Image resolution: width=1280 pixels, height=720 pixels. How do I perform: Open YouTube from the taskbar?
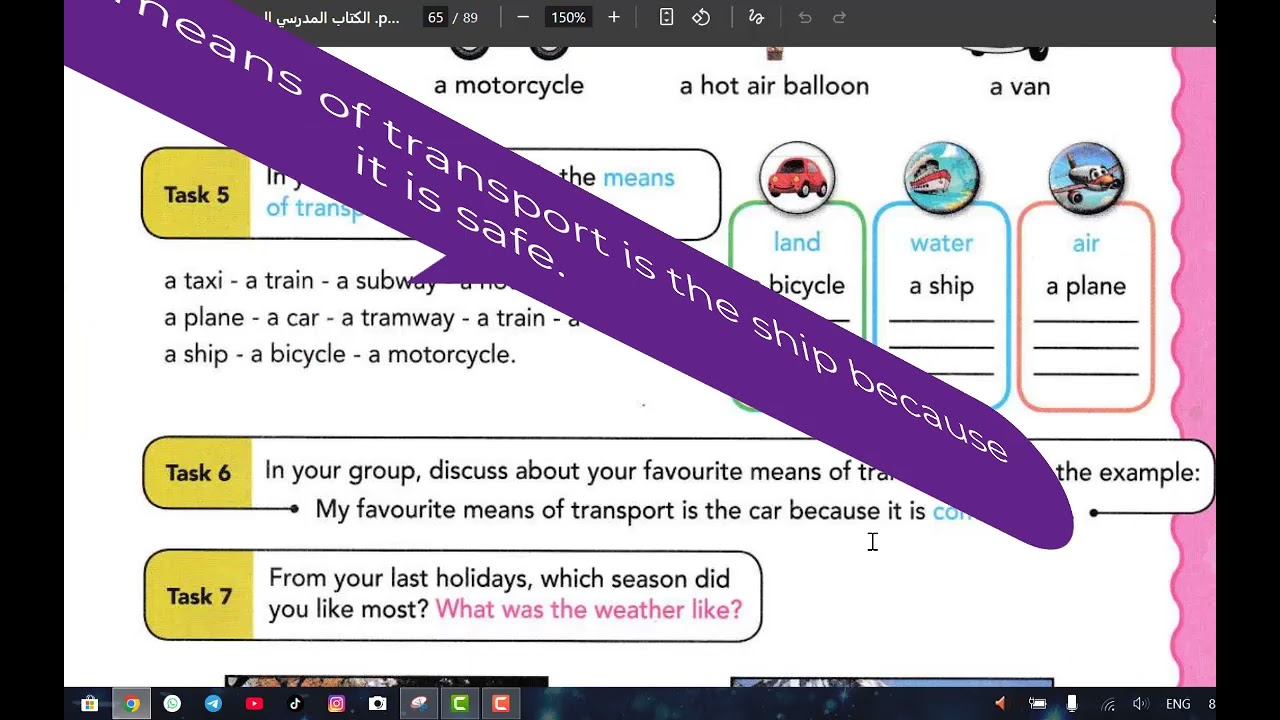click(x=254, y=704)
